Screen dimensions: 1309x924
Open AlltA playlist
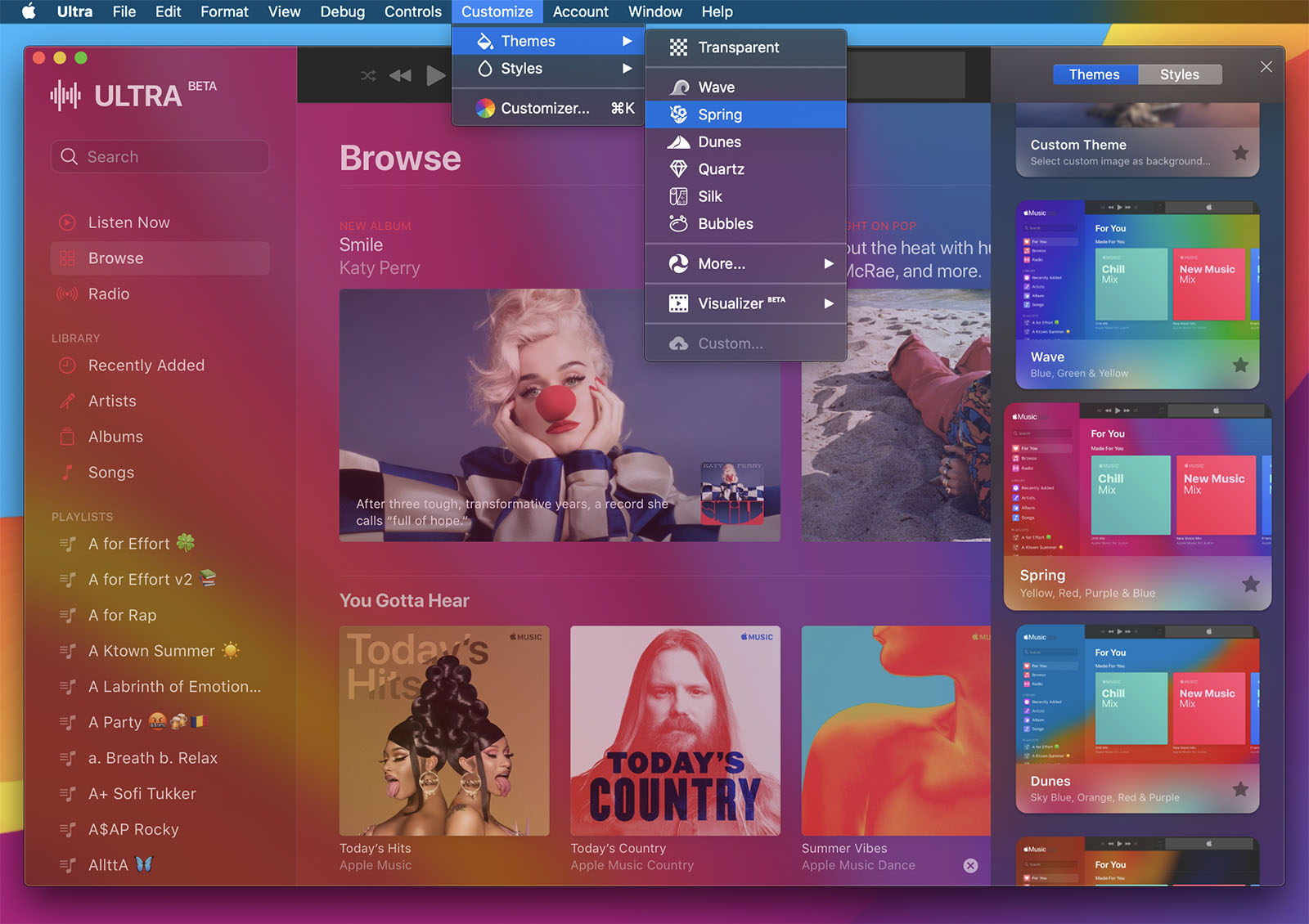pos(160,865)
